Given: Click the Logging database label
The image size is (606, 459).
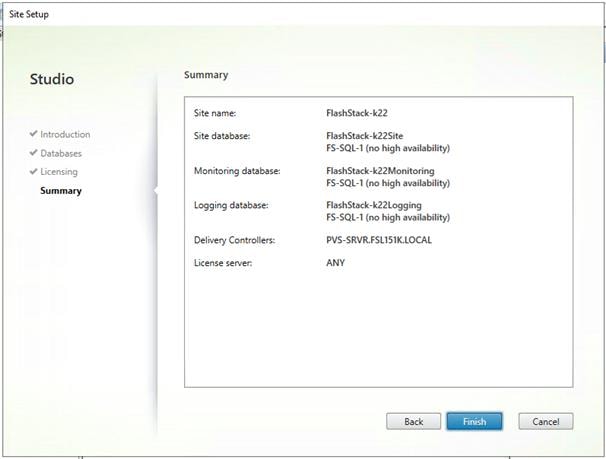Looking at the screenshot, I should (x=231, y=205).
